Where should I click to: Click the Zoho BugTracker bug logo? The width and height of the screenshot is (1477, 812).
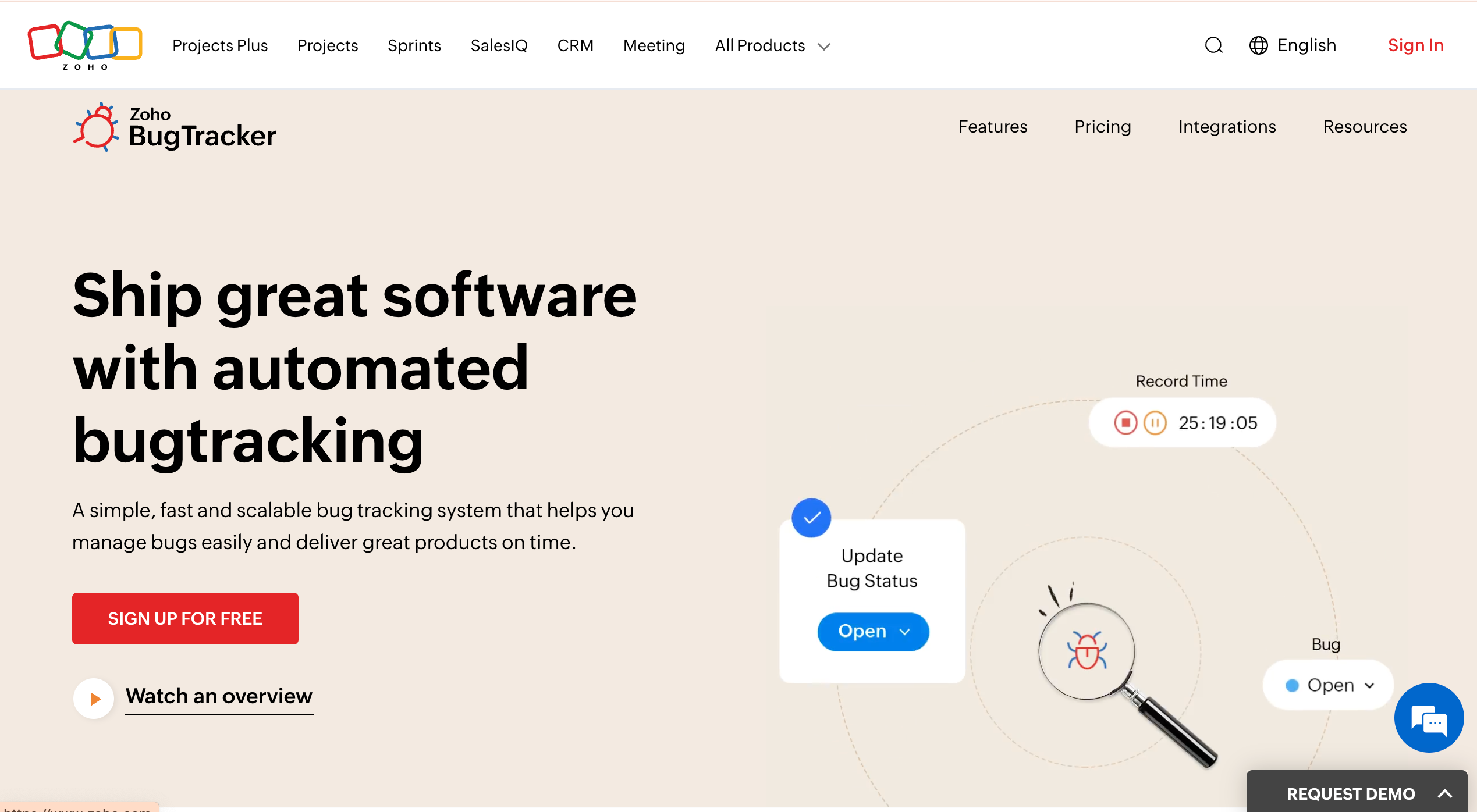point(96,127)
